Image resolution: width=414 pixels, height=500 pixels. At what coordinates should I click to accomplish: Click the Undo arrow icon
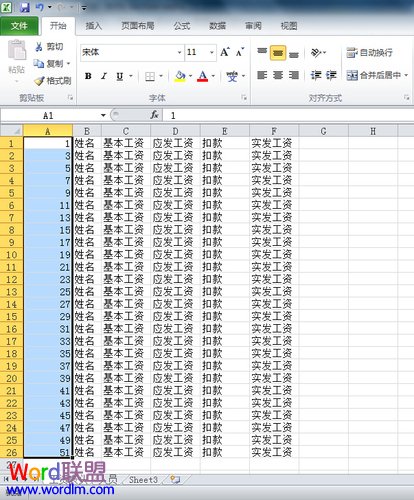(x=40, y=7)
